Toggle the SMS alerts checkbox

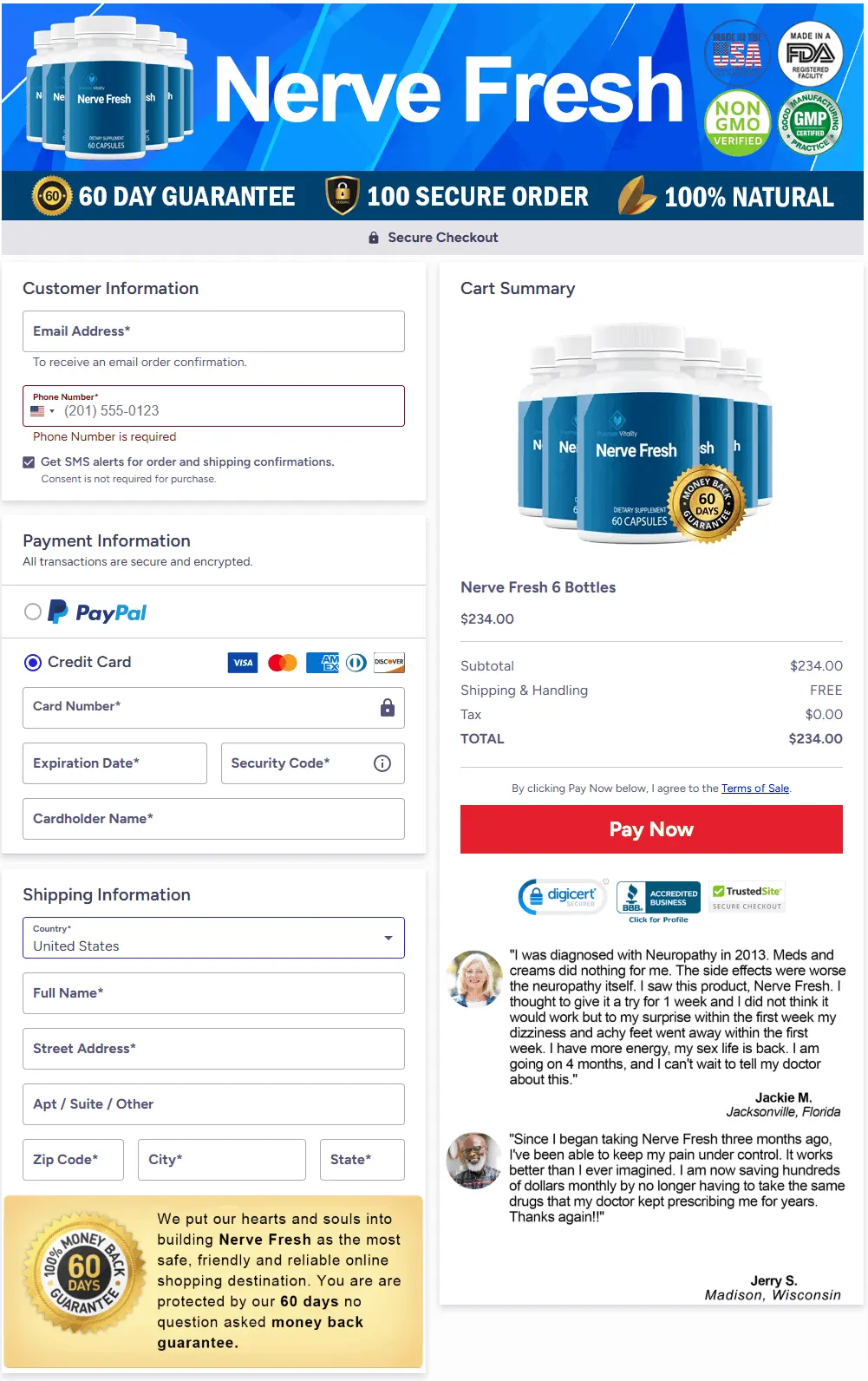click(x=29, y=462)
